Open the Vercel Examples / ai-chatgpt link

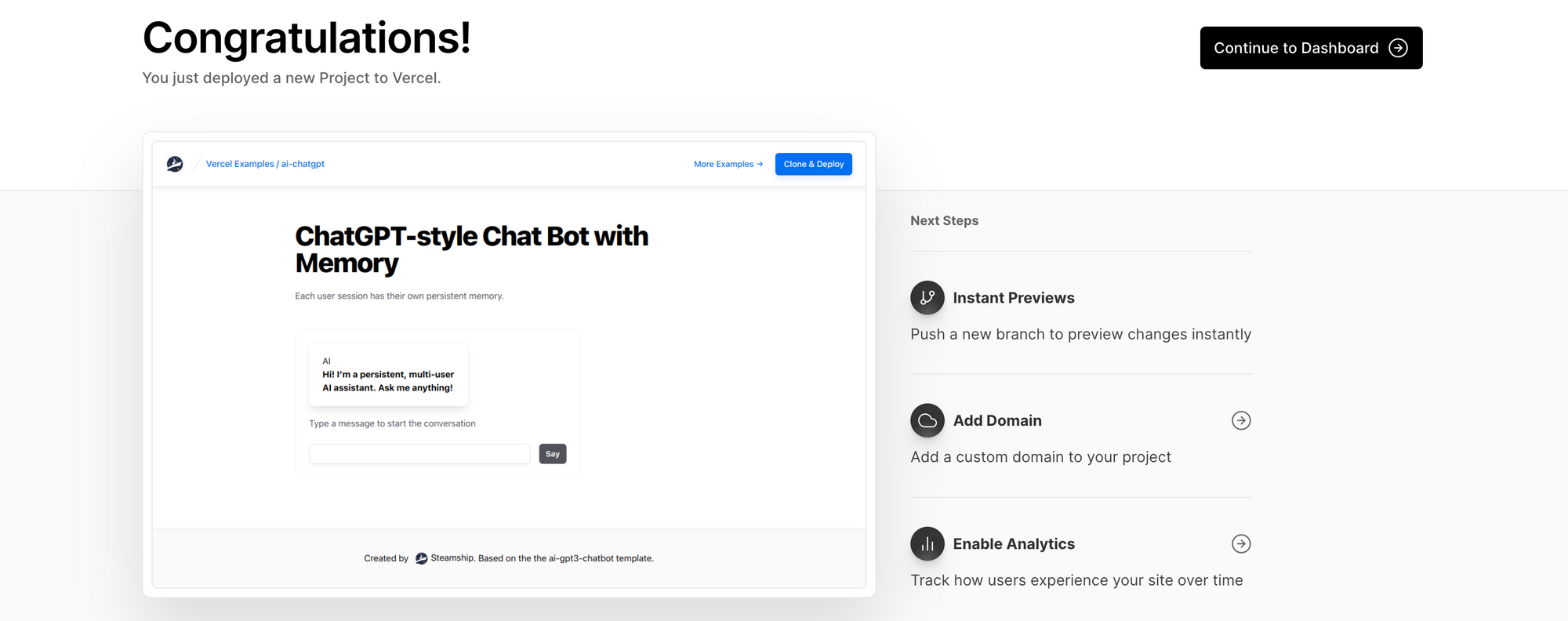[x=265, y=164]
